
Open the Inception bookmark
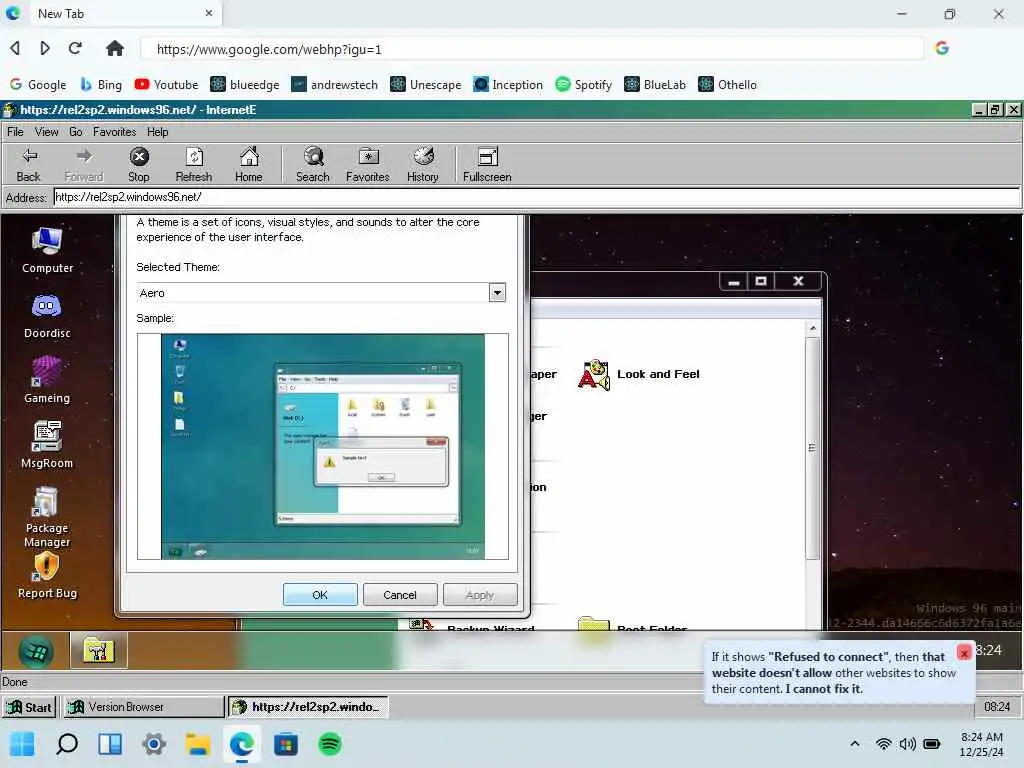508,84
